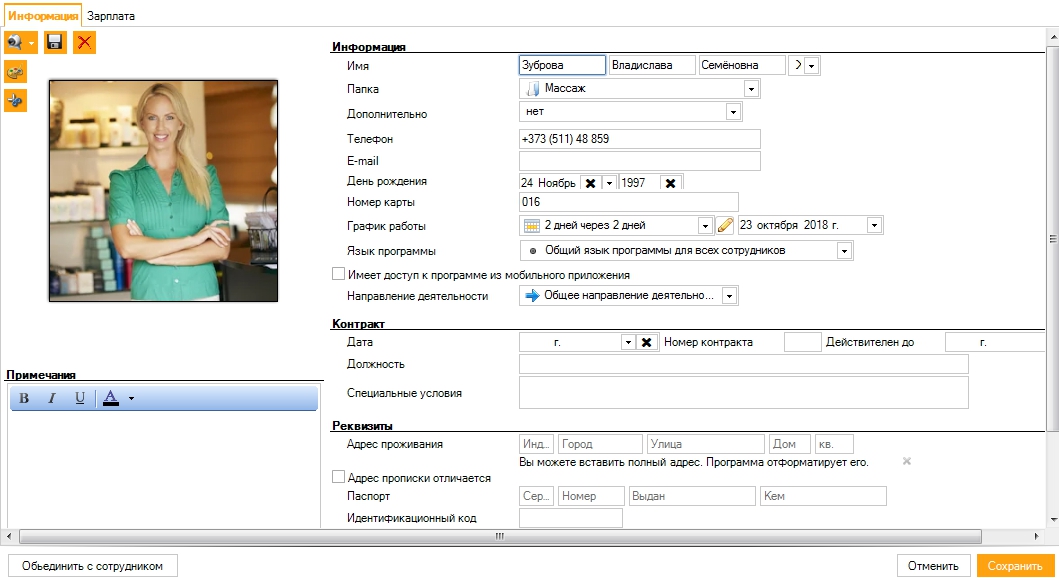Open the Дополнительно dropdown showing нет
This screenshot has width=1059, height=578.
click(733, 112)
